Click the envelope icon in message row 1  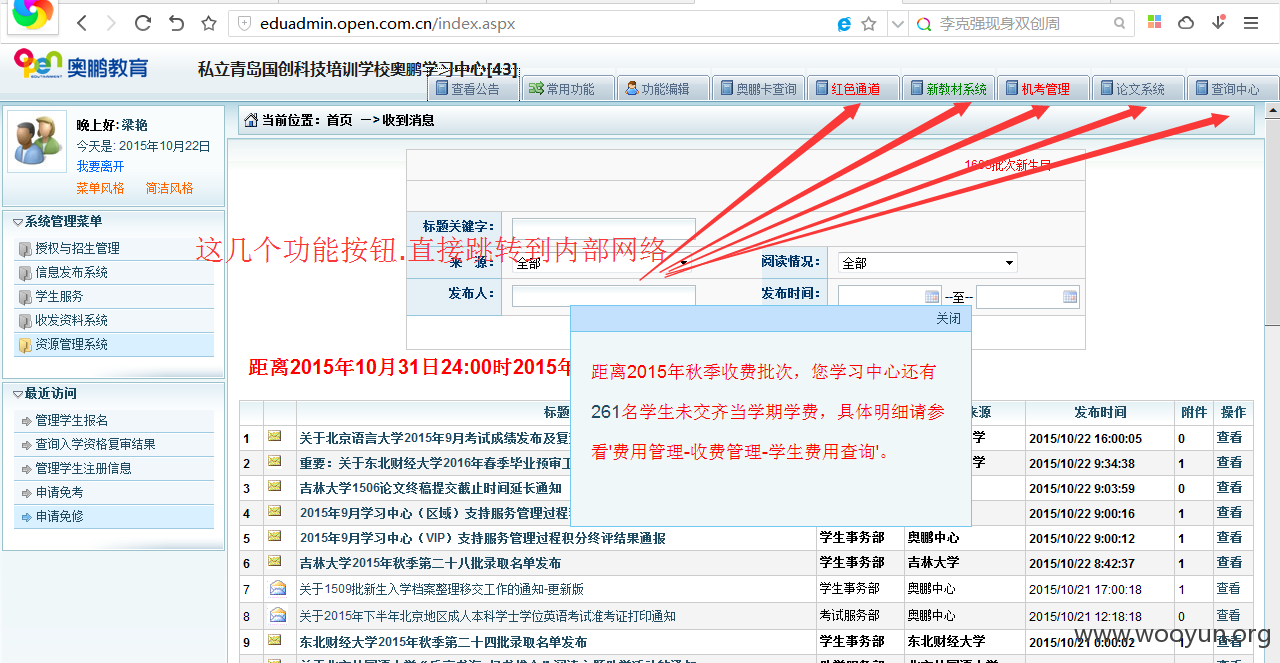[274, 437]
